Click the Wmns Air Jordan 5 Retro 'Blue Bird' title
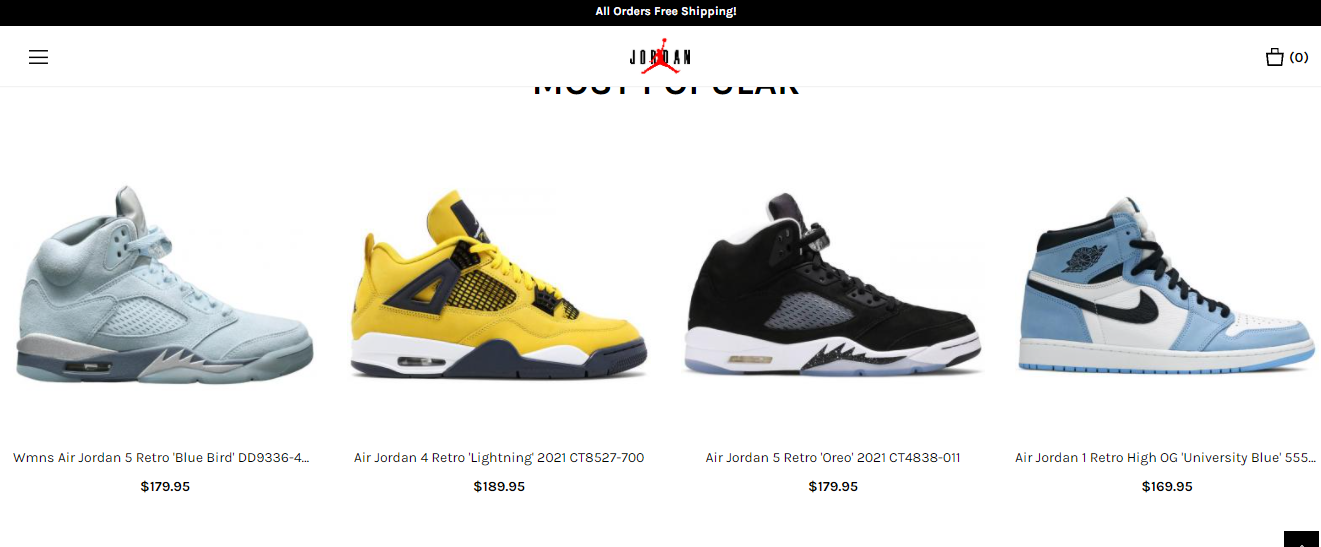This screenshot has height=547, width=1321. click(x=161, y=458)
